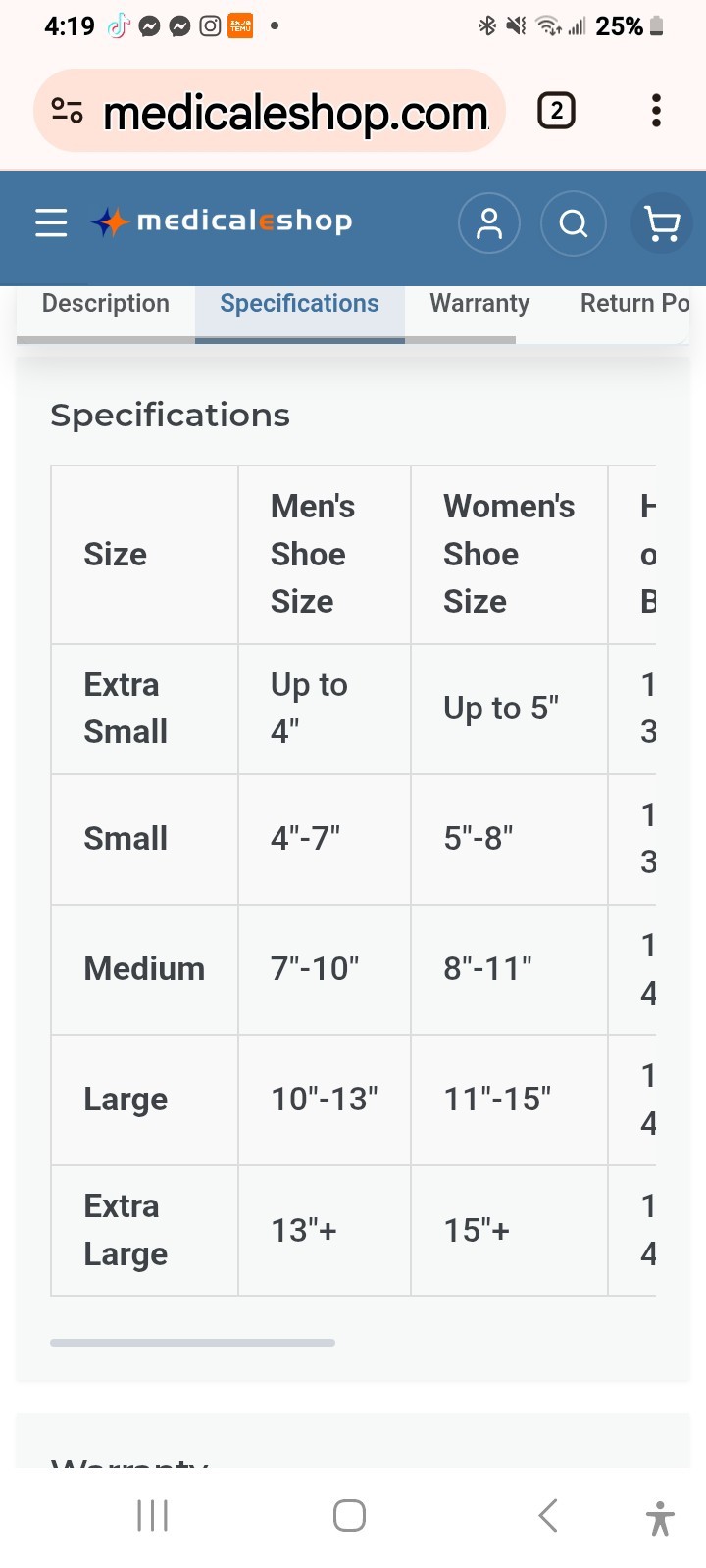Image resolution: width=706 pixels, height=1568 pixels.
Task: Open the shopping cart
Action: coord(662,223)
